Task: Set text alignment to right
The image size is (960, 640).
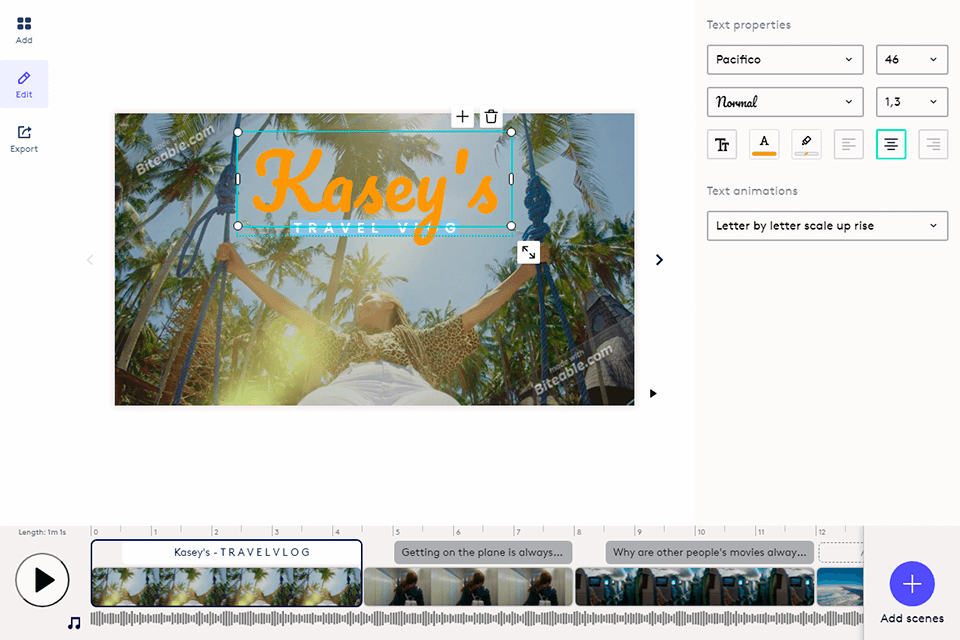Action: point(933,145)
